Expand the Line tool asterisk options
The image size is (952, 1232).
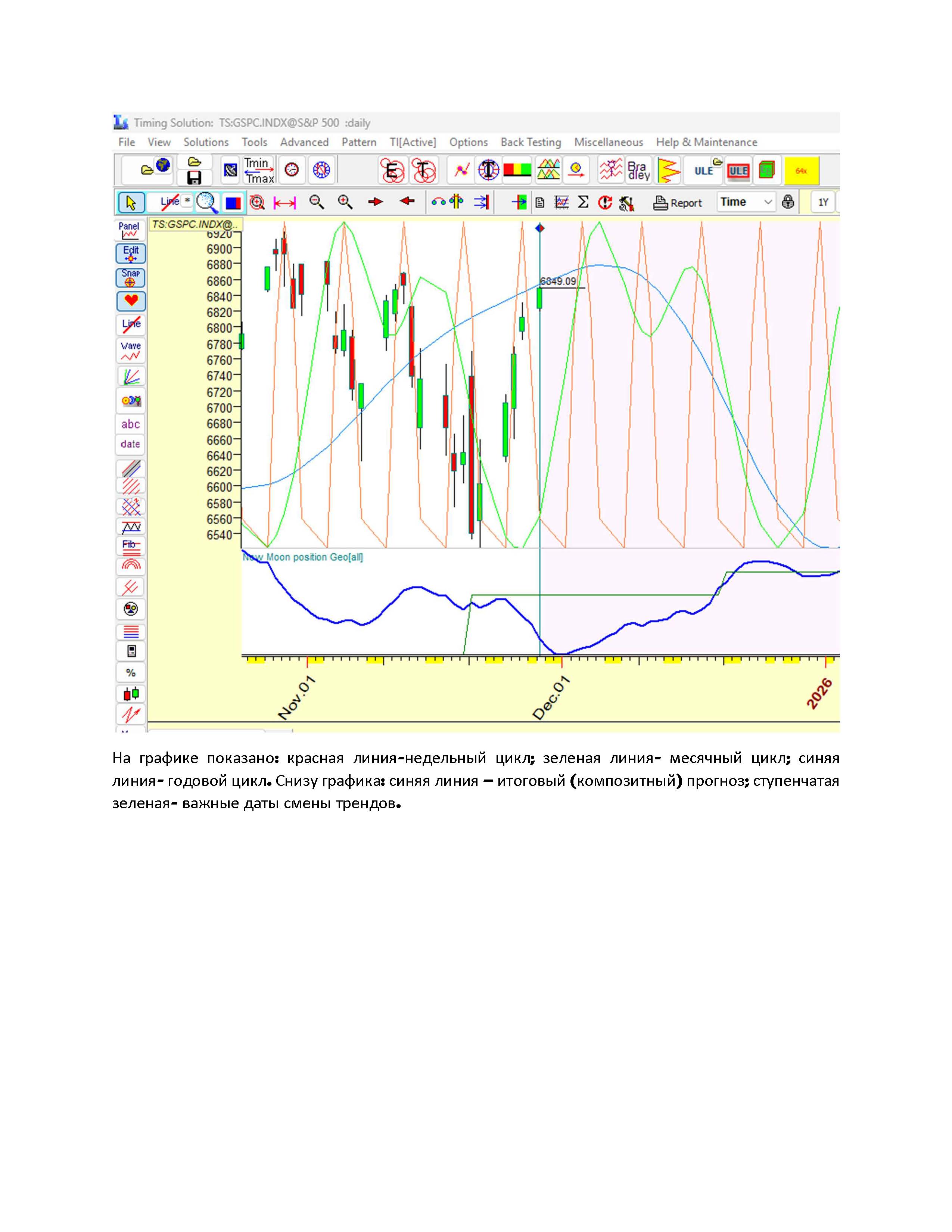tap(187, 201)
